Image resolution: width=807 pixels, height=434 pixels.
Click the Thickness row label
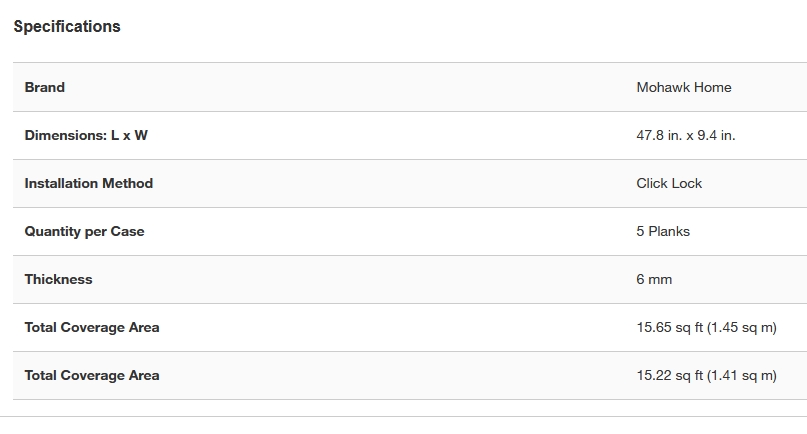[x=59, y=279]
